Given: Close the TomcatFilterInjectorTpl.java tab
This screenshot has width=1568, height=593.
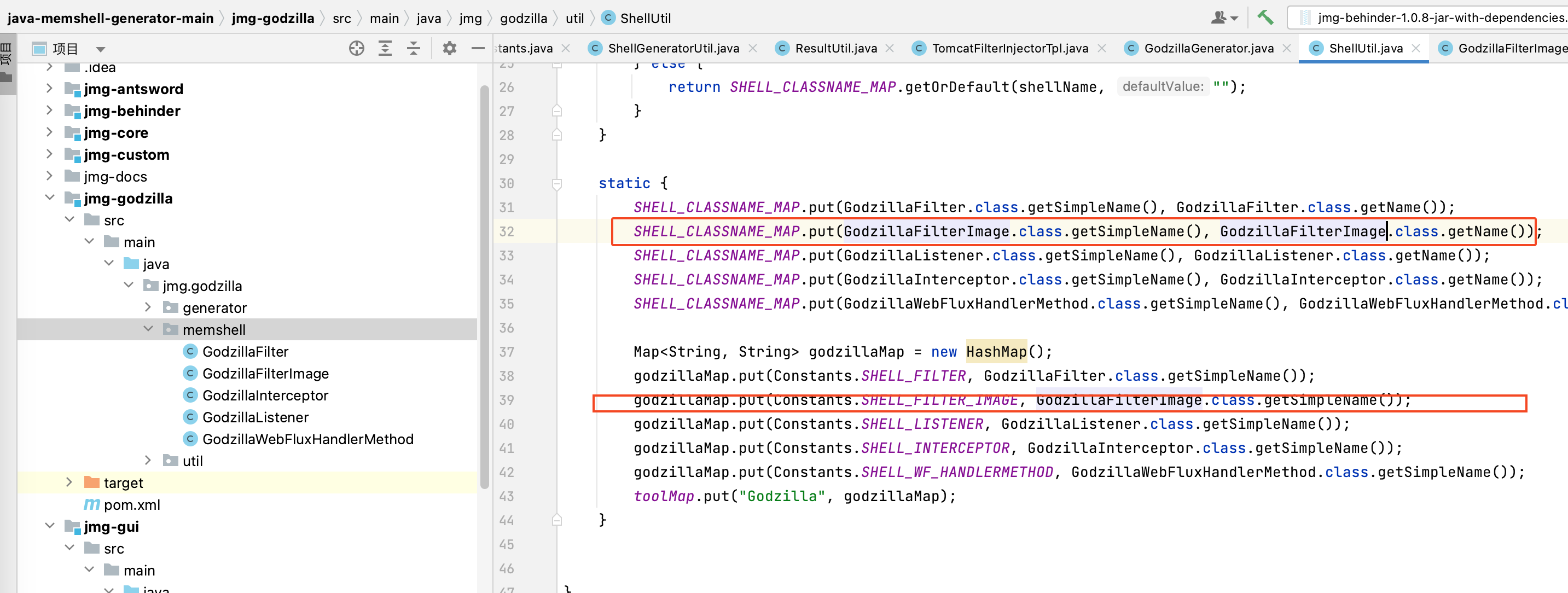Looking at the screenshot, I should [1102, 48].
